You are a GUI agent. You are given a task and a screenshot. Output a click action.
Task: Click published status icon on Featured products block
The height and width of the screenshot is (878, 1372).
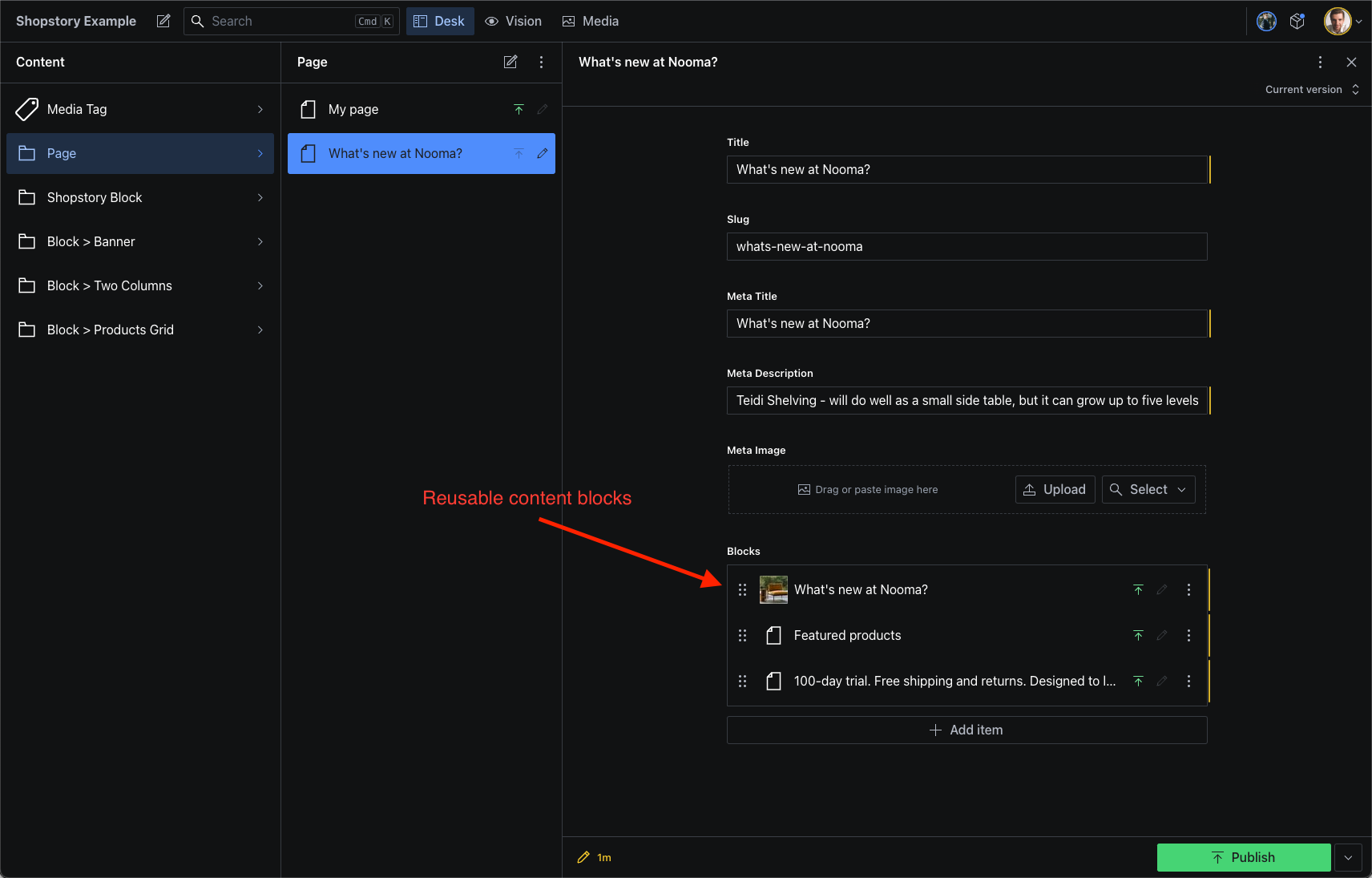[x=1138, y=635]
